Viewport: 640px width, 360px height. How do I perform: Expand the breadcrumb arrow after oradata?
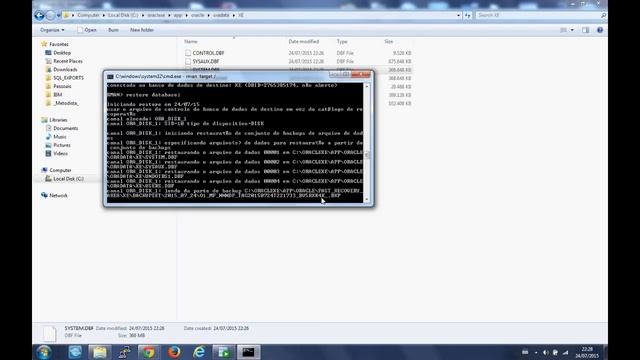(234, 15)
